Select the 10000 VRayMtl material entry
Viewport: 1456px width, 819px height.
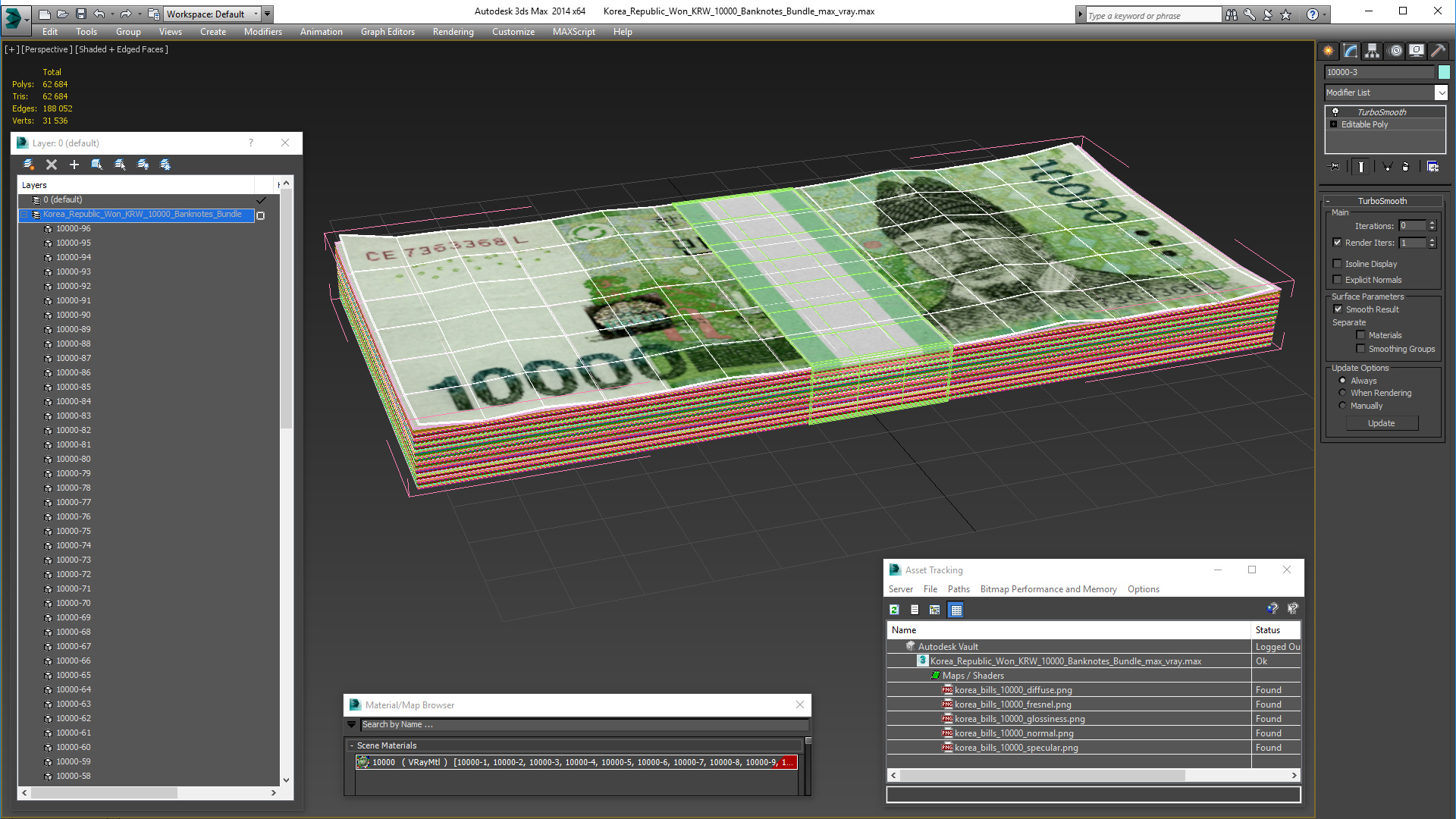coord(576,762)
